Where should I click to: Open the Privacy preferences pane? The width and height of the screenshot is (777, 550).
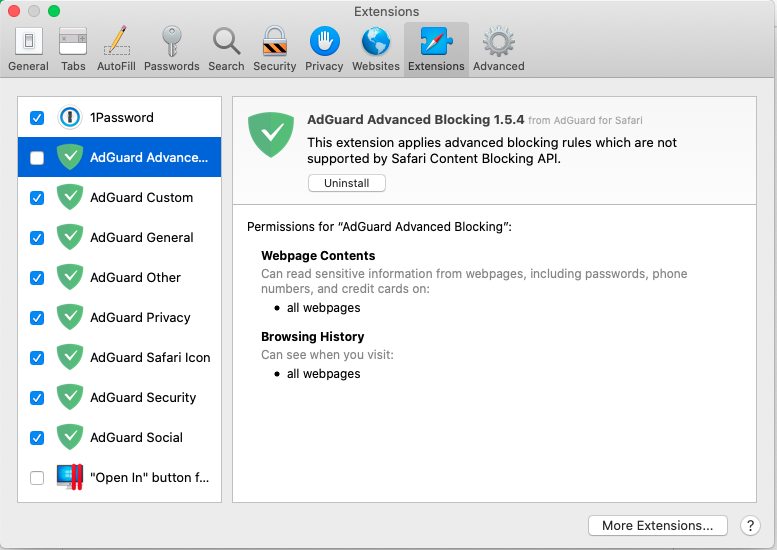point(324,50)
